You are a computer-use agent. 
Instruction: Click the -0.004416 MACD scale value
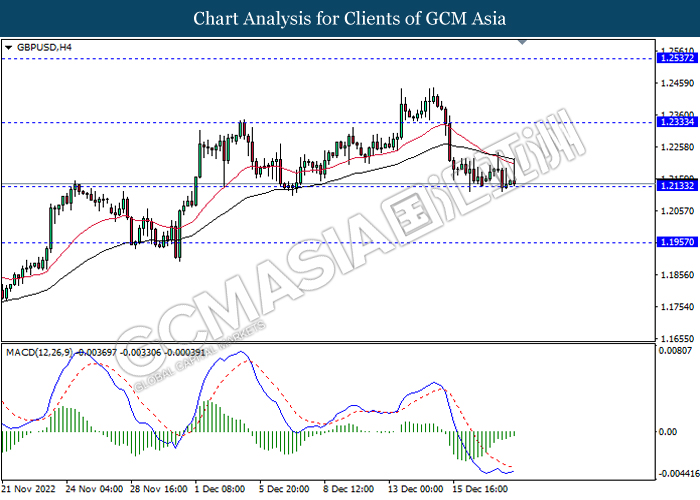pyautogui.click(x=678, y=473)
